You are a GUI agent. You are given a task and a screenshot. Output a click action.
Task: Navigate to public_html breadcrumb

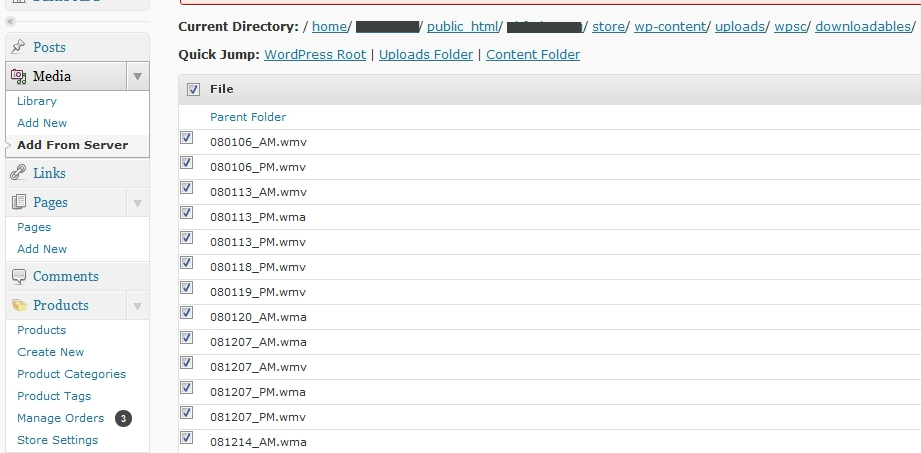click(462, 27)
